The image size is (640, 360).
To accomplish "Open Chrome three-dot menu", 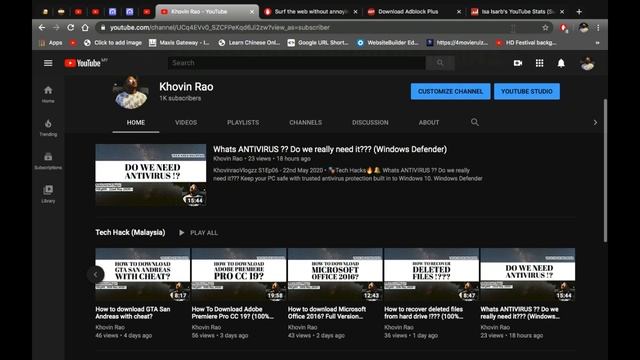I will pyautogui.click(x=598, y=27).
